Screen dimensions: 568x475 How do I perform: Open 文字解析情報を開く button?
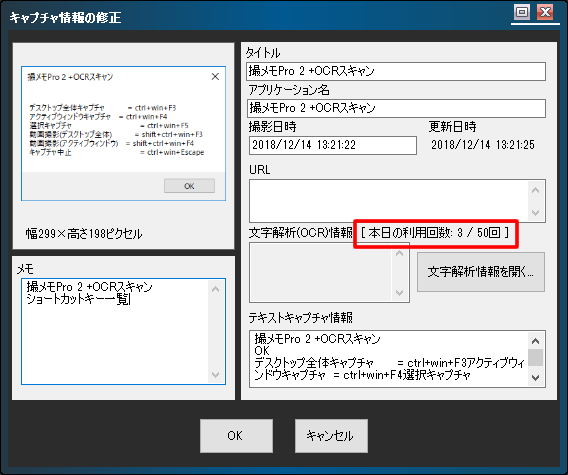tap(481, 272)
